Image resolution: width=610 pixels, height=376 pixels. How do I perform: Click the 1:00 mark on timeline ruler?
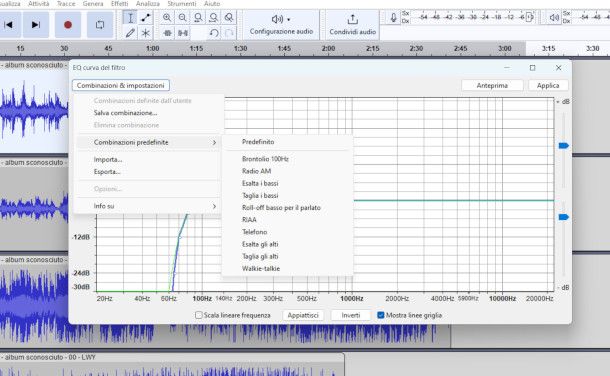click(152, 49)
